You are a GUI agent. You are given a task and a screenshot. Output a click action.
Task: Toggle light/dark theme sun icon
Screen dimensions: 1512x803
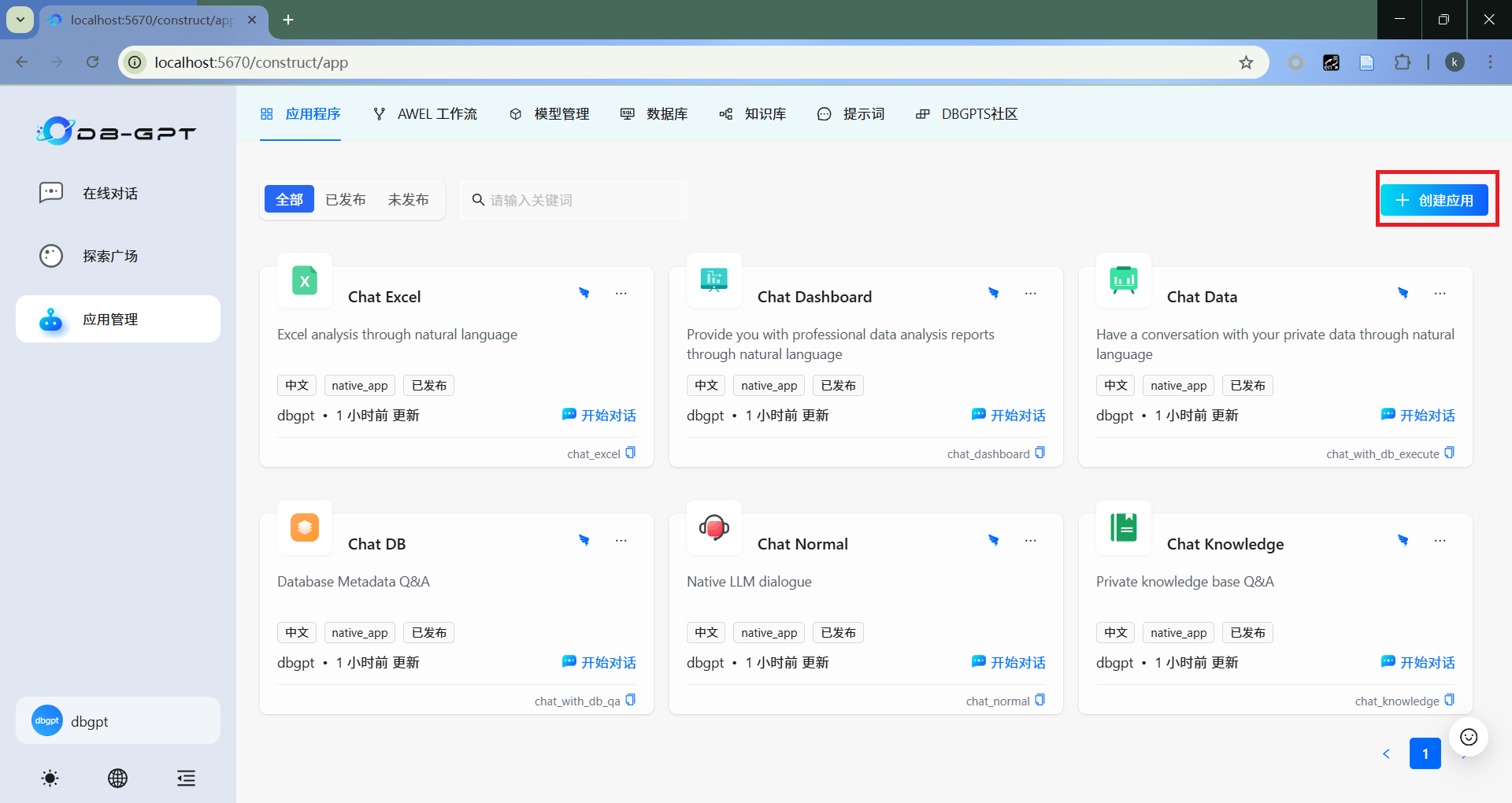50,779
